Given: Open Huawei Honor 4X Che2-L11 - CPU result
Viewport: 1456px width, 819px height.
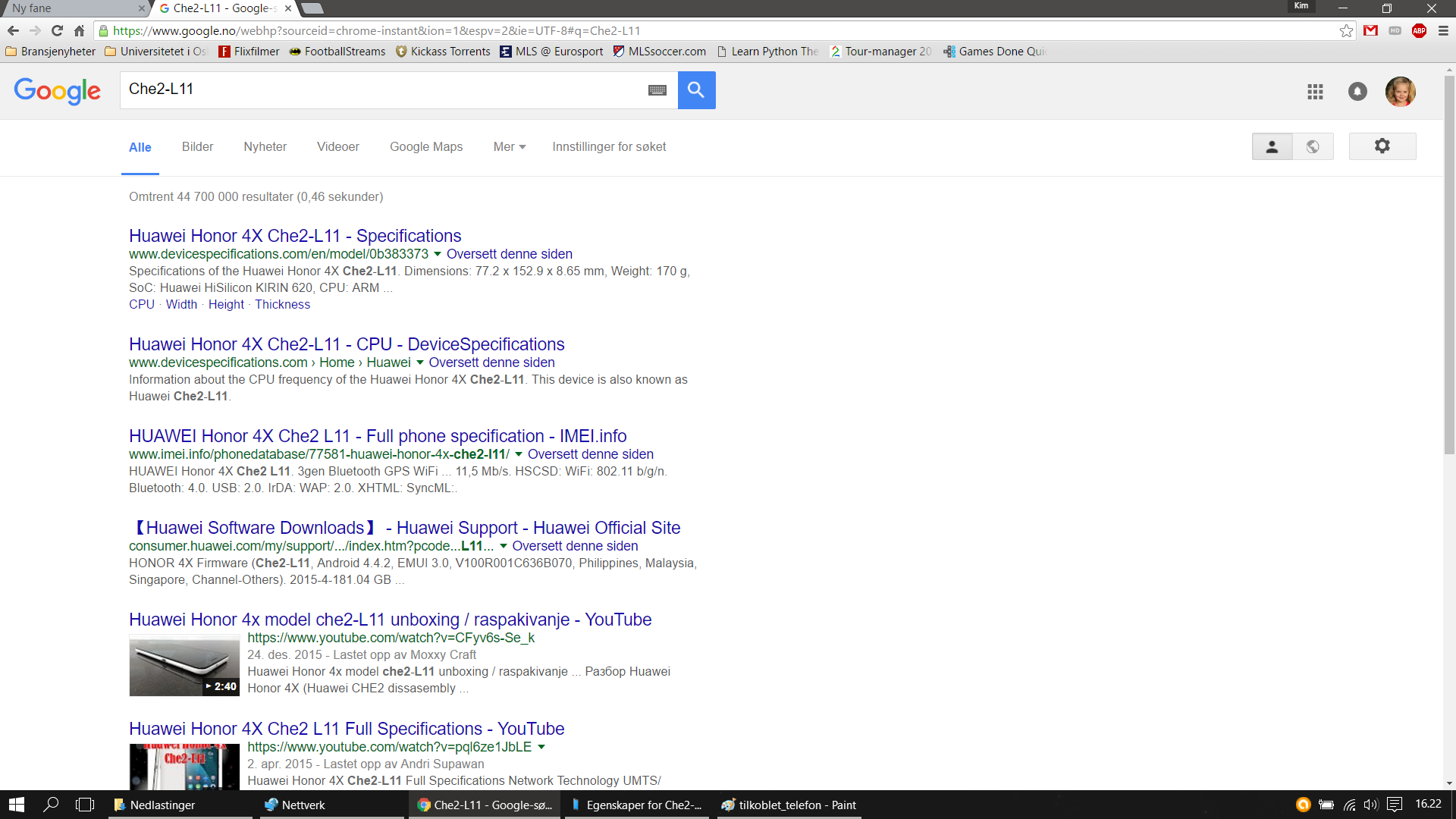Looking at the screenshot, I should (x=347, y=344).
